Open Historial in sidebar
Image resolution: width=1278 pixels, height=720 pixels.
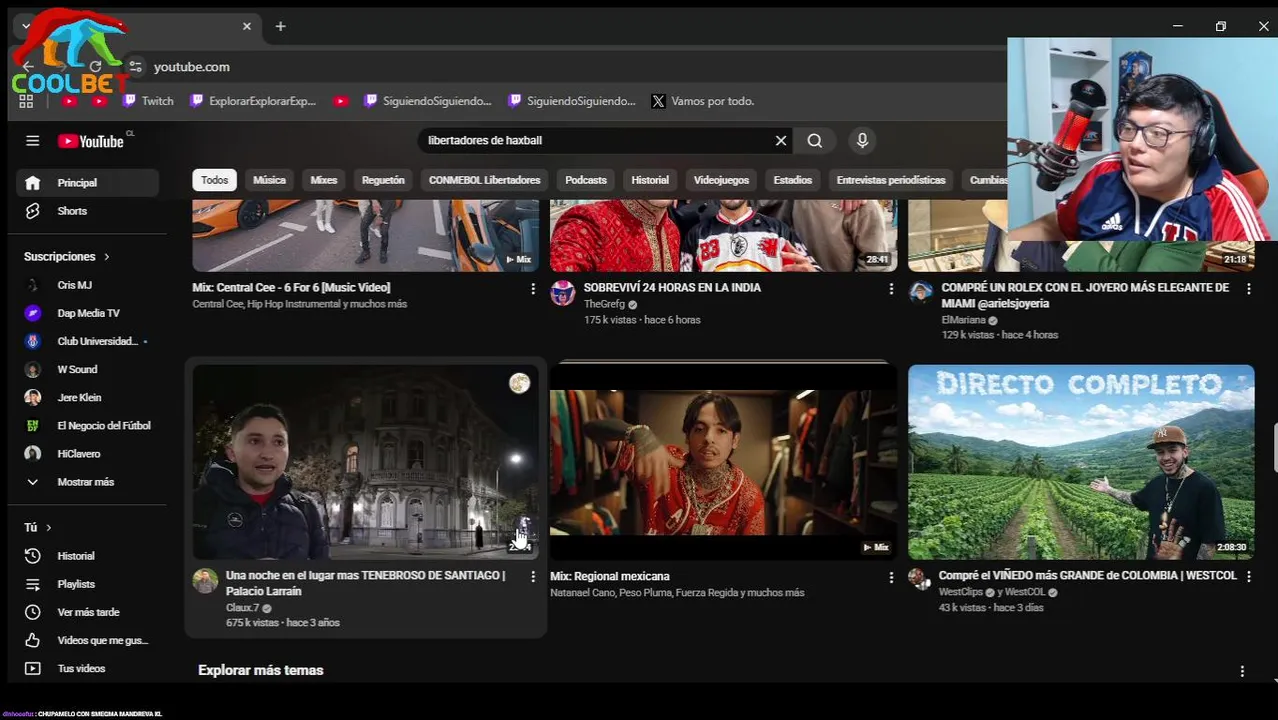click(x=88, y=556)
